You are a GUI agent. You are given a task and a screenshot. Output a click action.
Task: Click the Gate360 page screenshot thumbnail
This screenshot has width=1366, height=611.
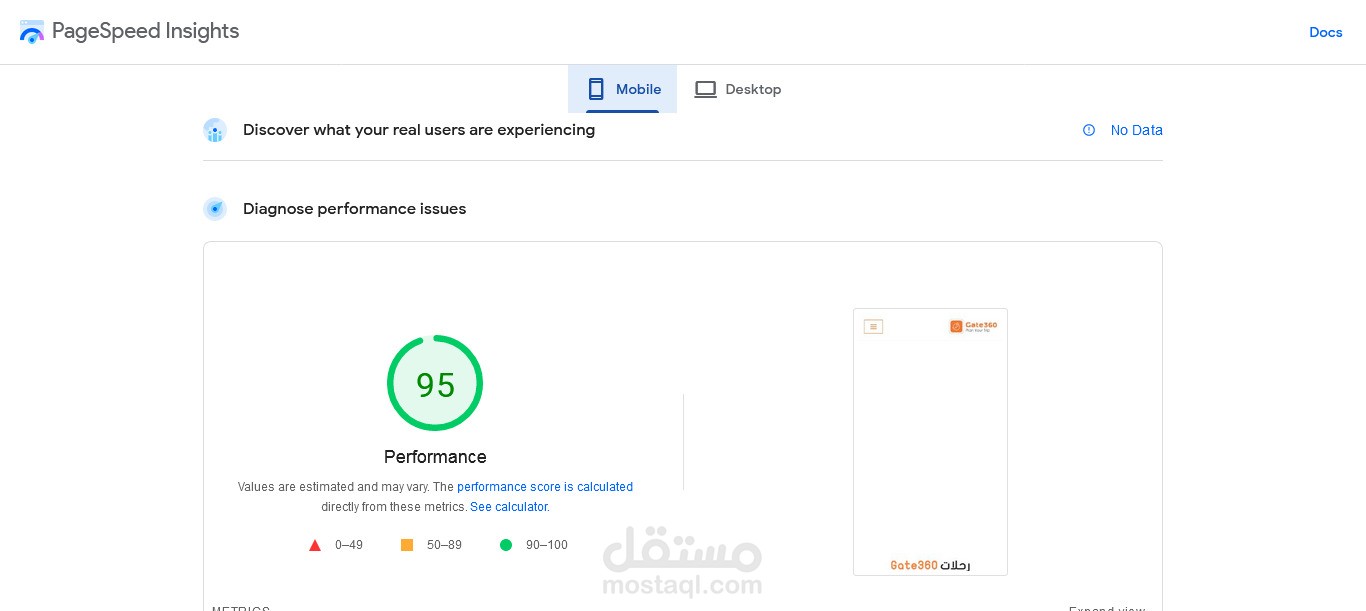coord(930,442)
